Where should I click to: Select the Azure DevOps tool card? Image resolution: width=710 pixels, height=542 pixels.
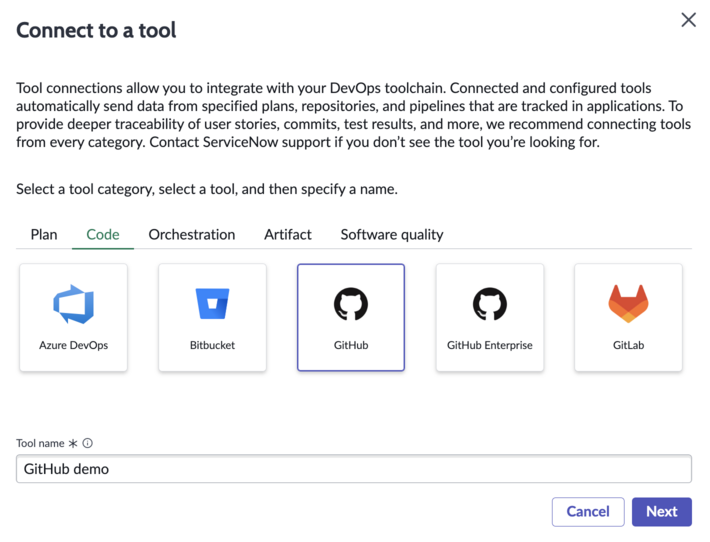(x=73, y=317)
